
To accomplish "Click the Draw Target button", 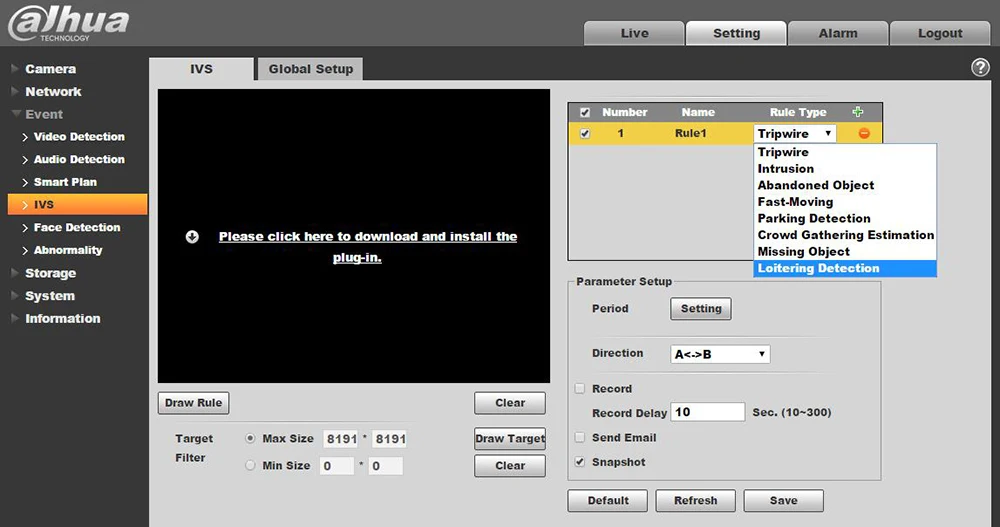I will (510, 438).
